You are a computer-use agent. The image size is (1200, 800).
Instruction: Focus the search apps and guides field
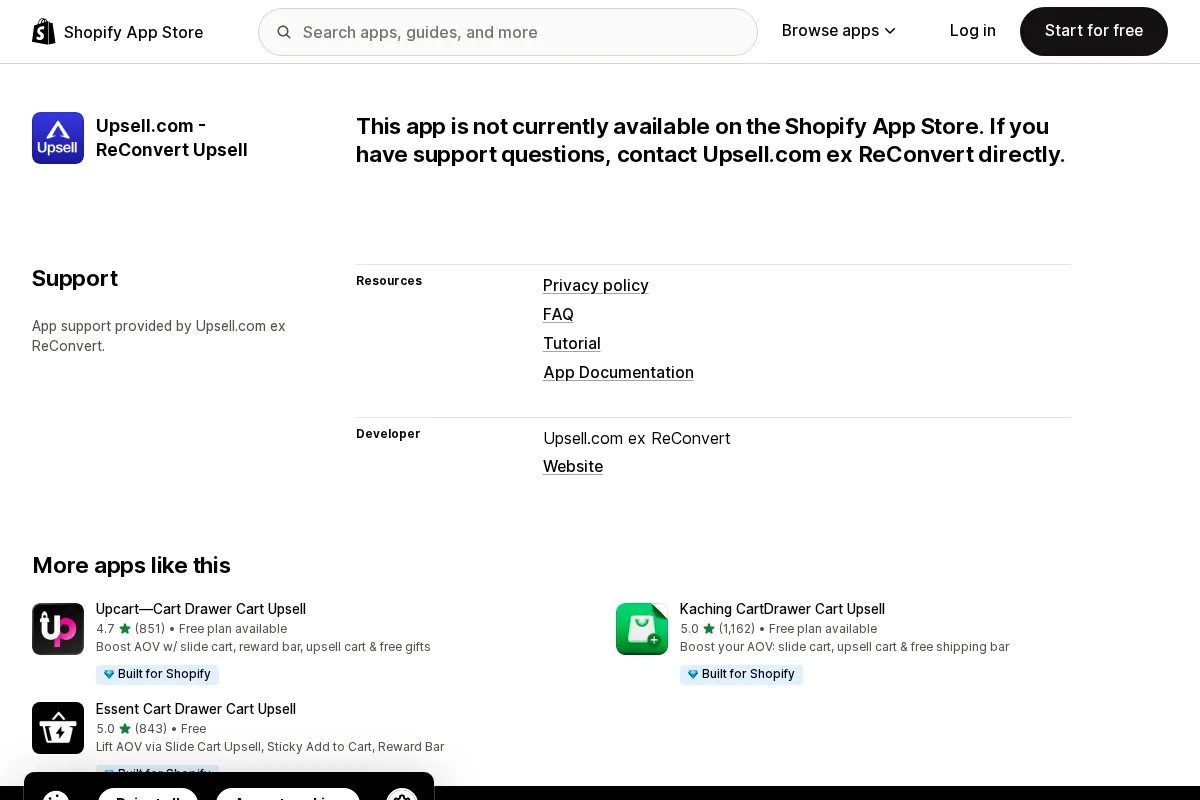(x=508, y=32)
